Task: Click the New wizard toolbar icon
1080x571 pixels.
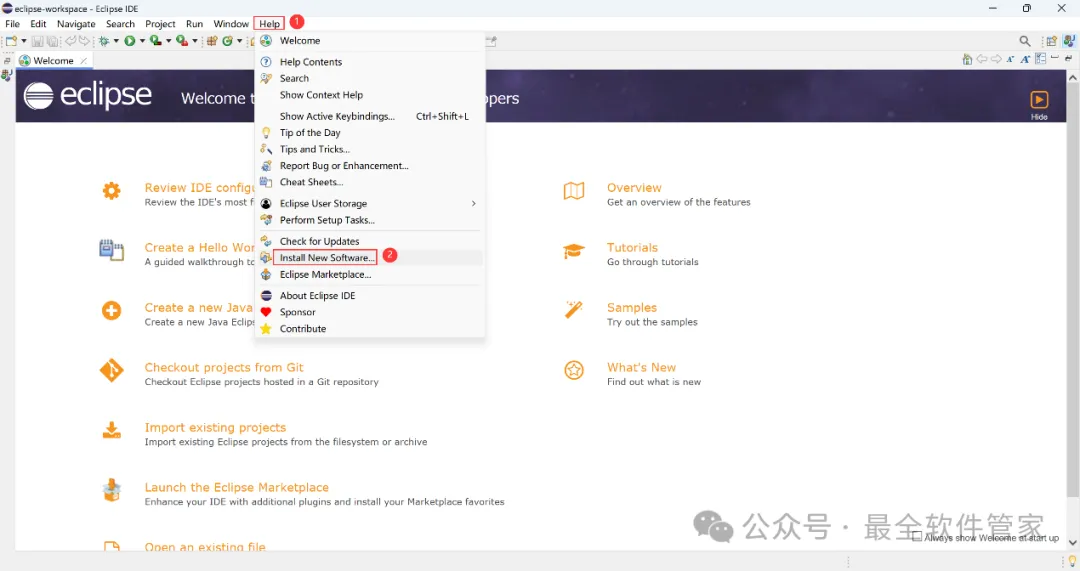Action: [x=11, y=41]
